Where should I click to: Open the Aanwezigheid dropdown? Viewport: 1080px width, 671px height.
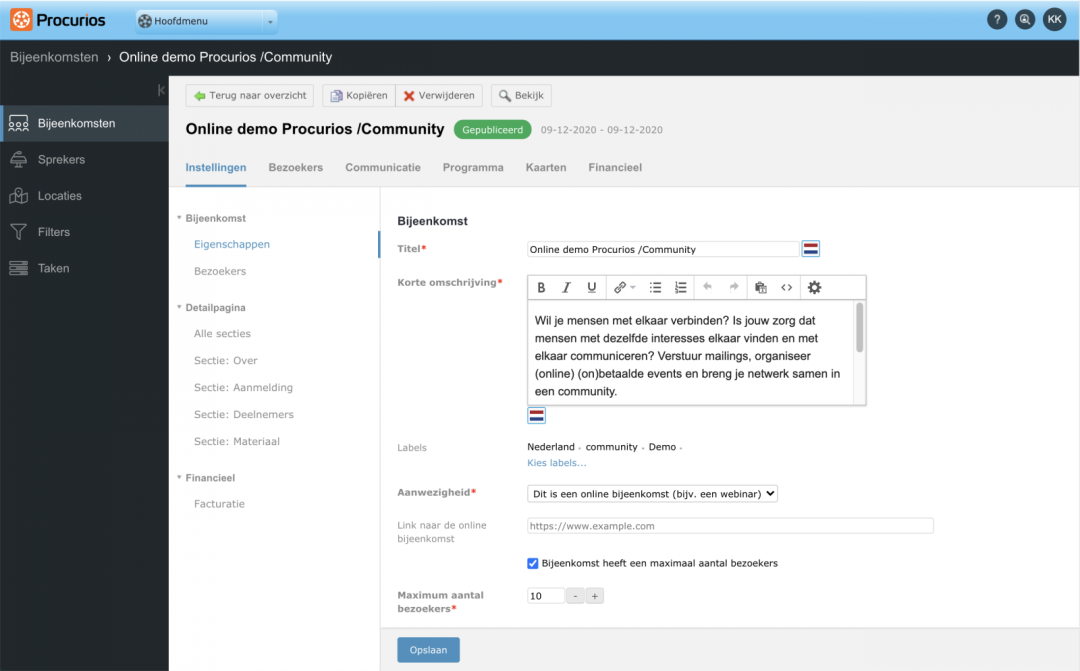[652, 493]
